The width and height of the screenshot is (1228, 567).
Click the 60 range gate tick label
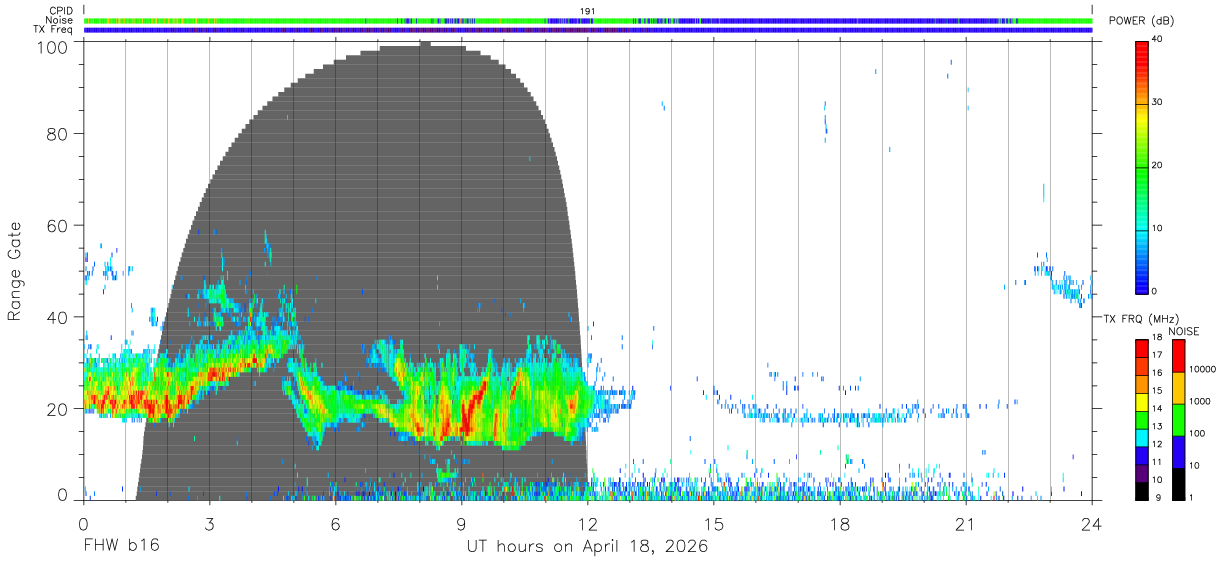tap(58, 226)
